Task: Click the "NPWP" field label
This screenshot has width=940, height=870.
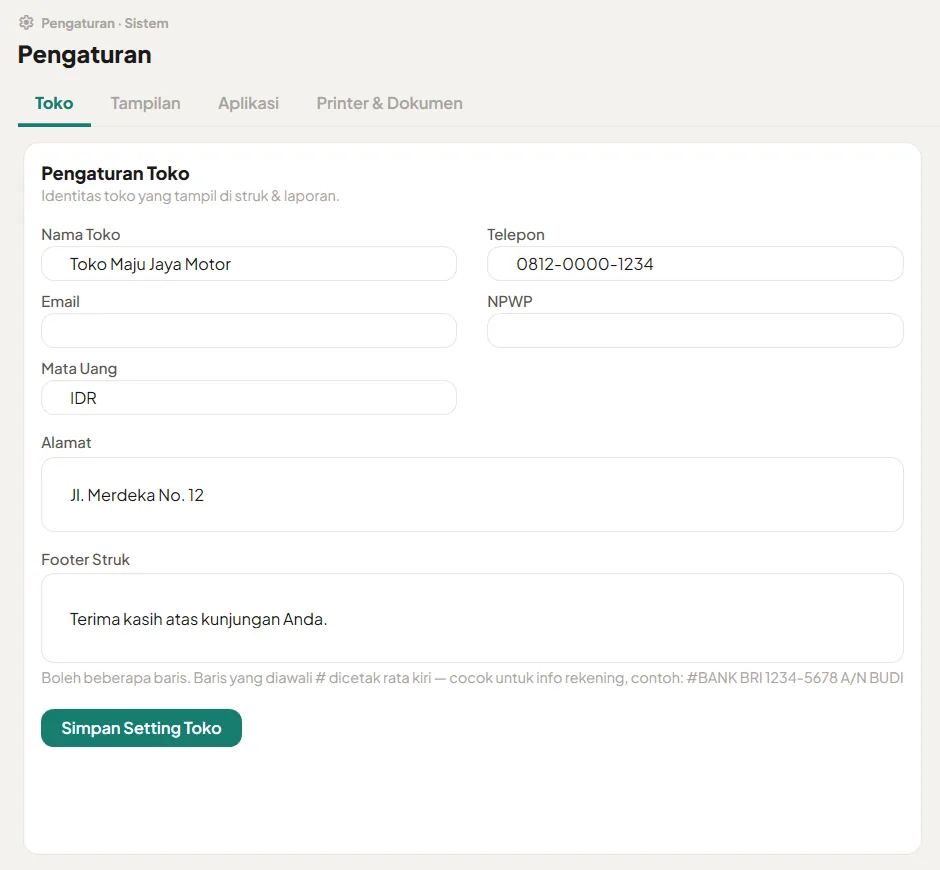Action: tap(510, 302)
